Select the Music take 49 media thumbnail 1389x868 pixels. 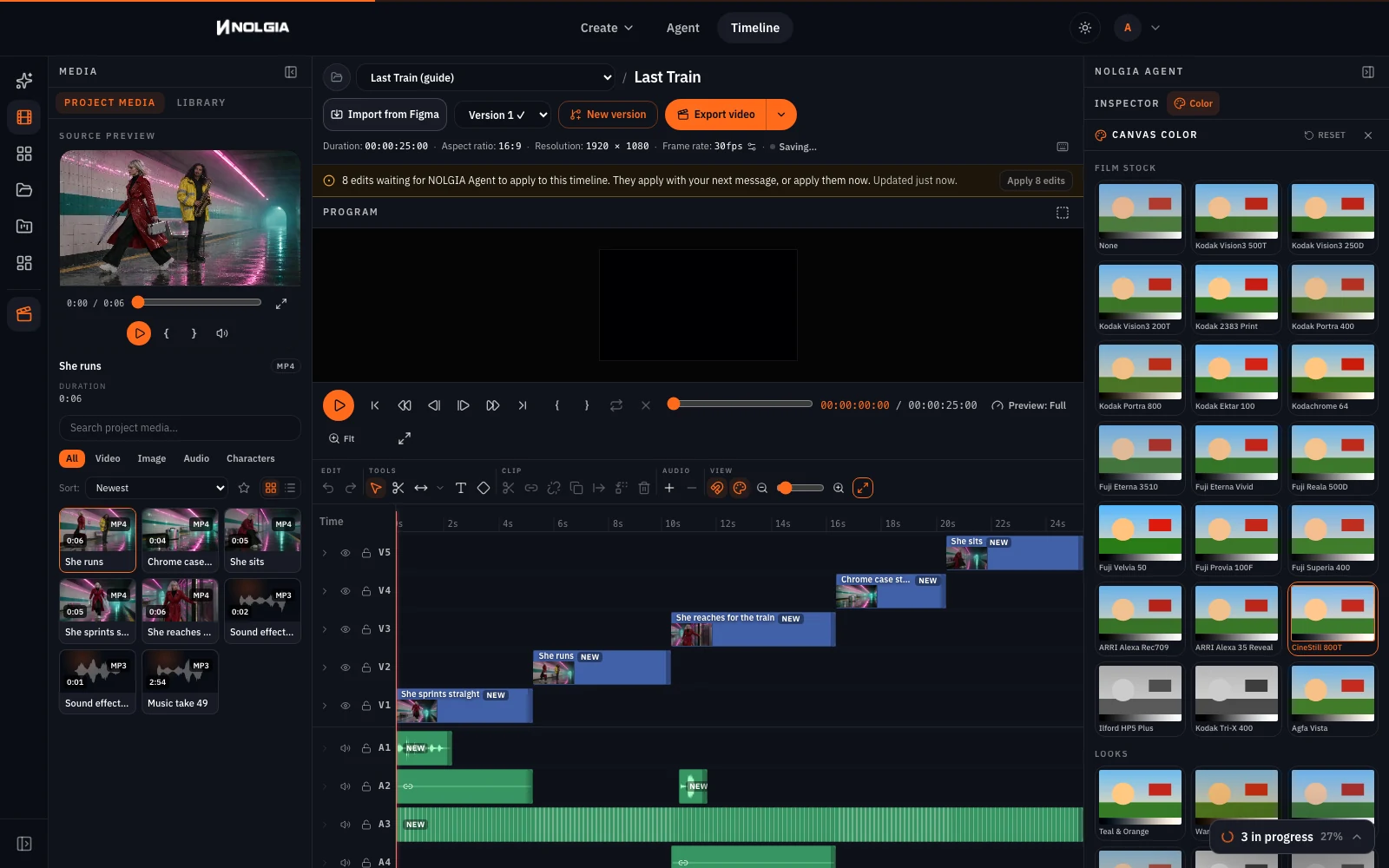pyautogui.click(x=180, y=681)
